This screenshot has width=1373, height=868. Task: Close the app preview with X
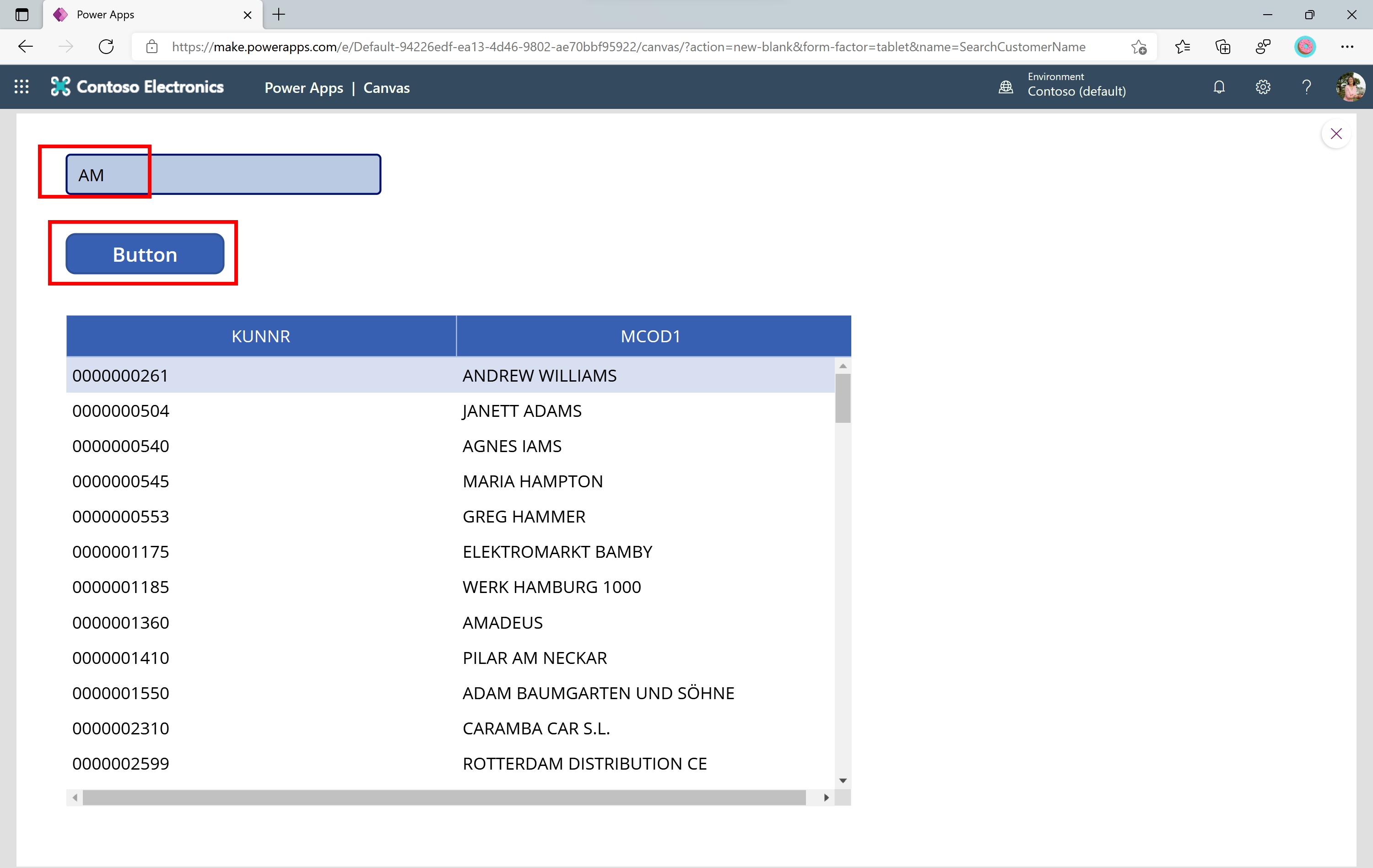point(1336,134)
